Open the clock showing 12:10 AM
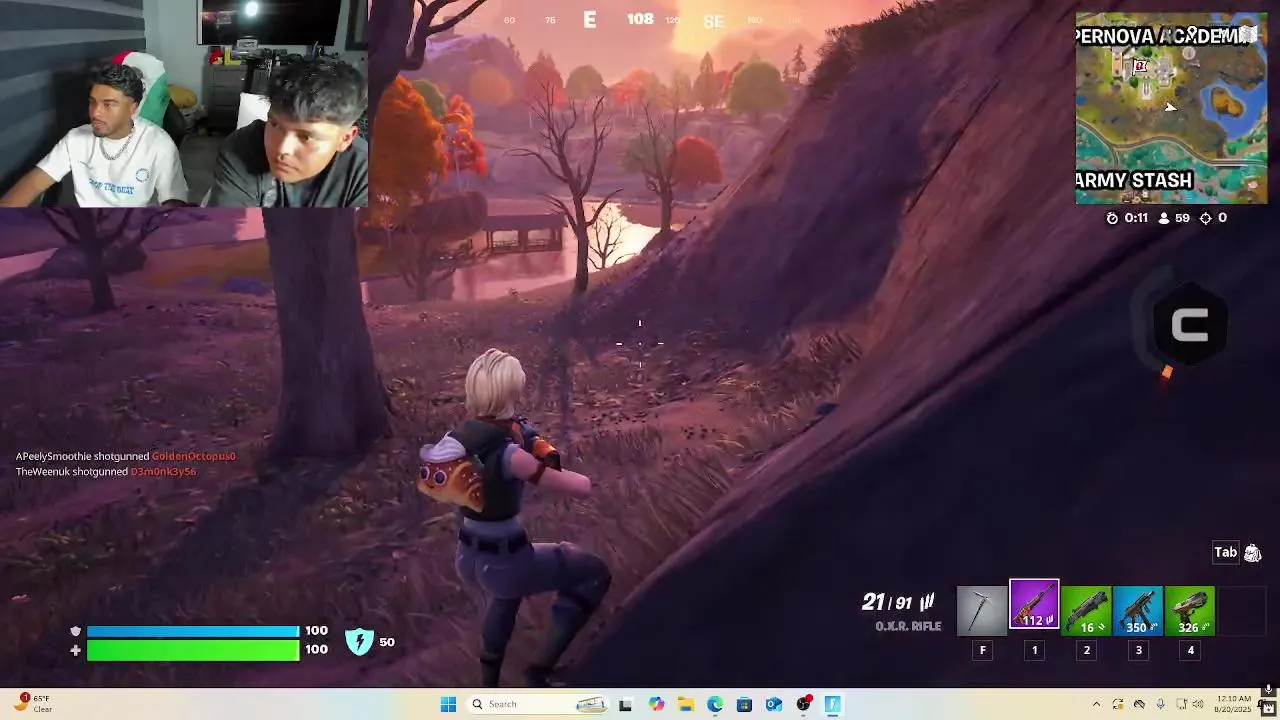Image resolution: width=1280 pixels, height=720 pixels. [x=1235, y=704]
